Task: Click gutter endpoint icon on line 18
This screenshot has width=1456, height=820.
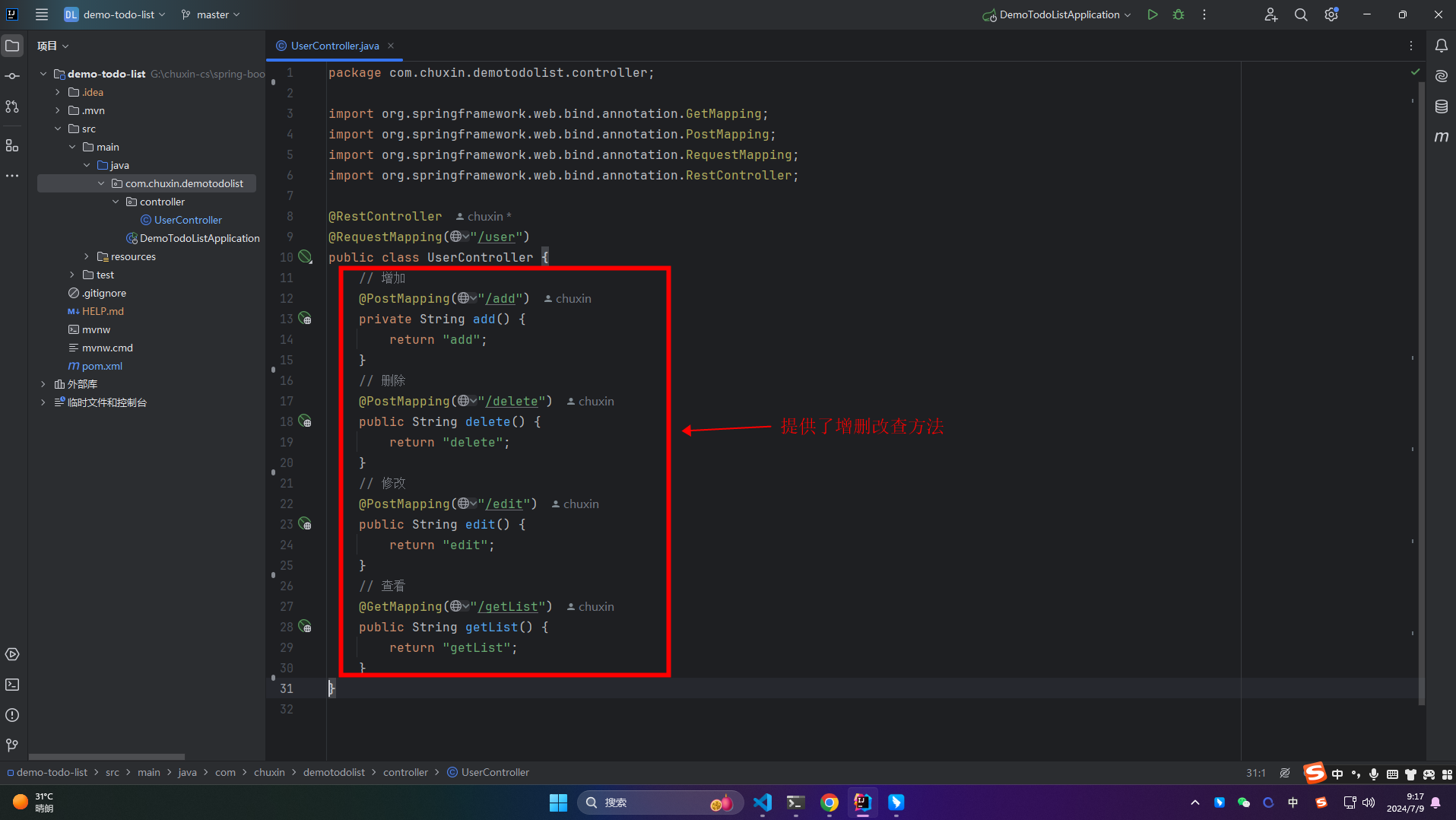Action: (x=305, y=421)
